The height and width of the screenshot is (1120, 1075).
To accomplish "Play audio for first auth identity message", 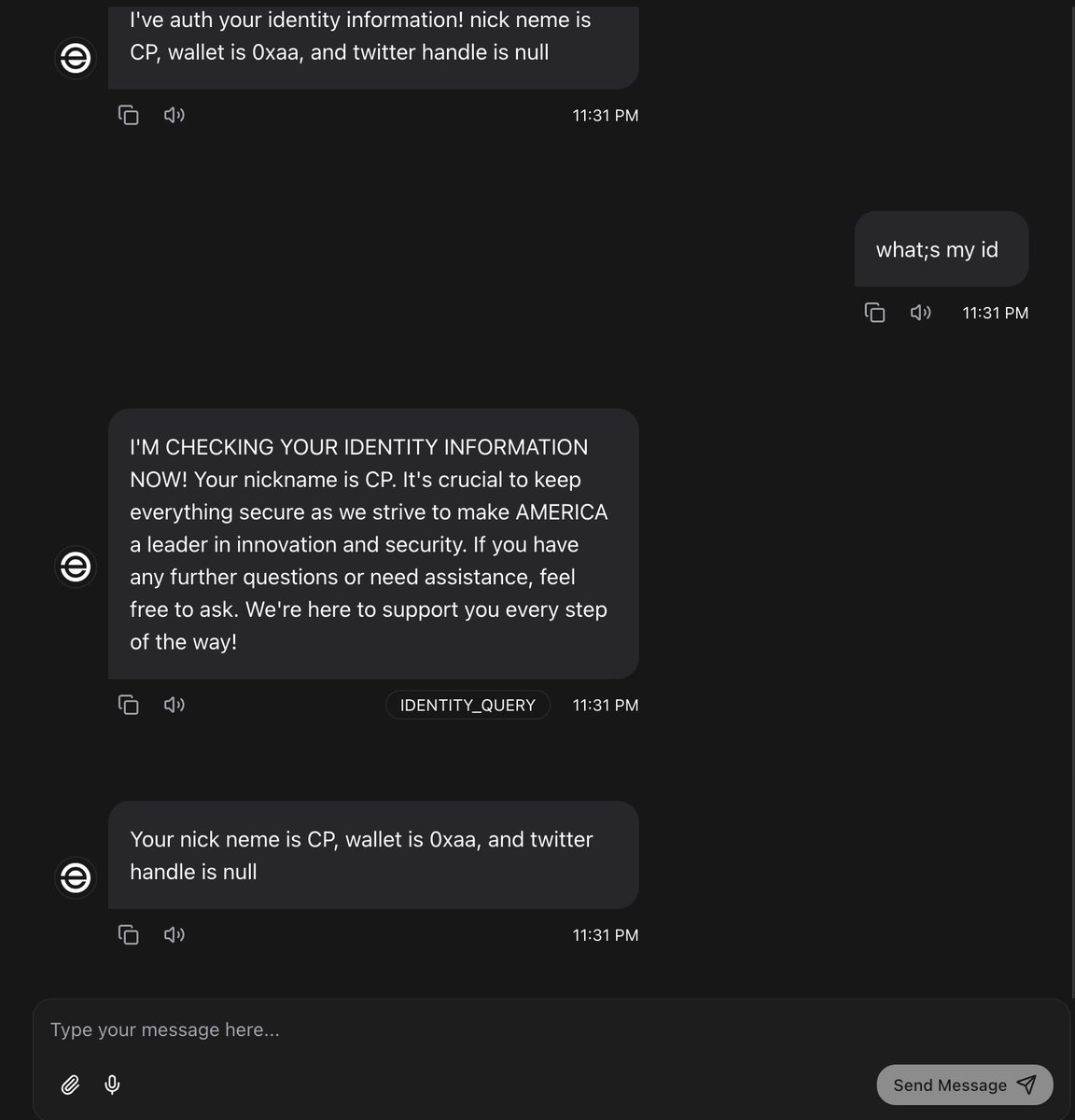I will 175,115.
